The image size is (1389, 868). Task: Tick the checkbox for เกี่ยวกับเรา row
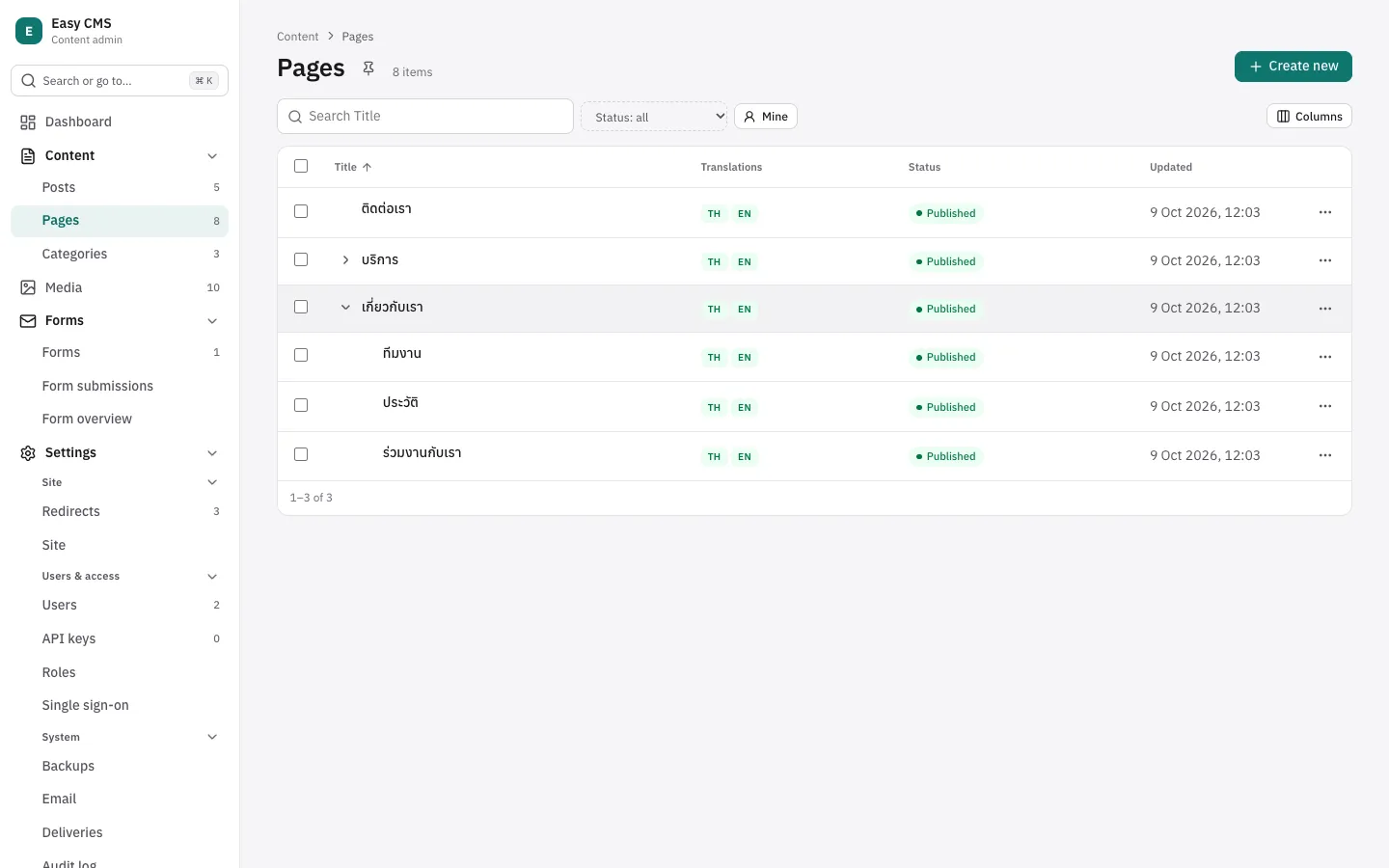point(301,307)
